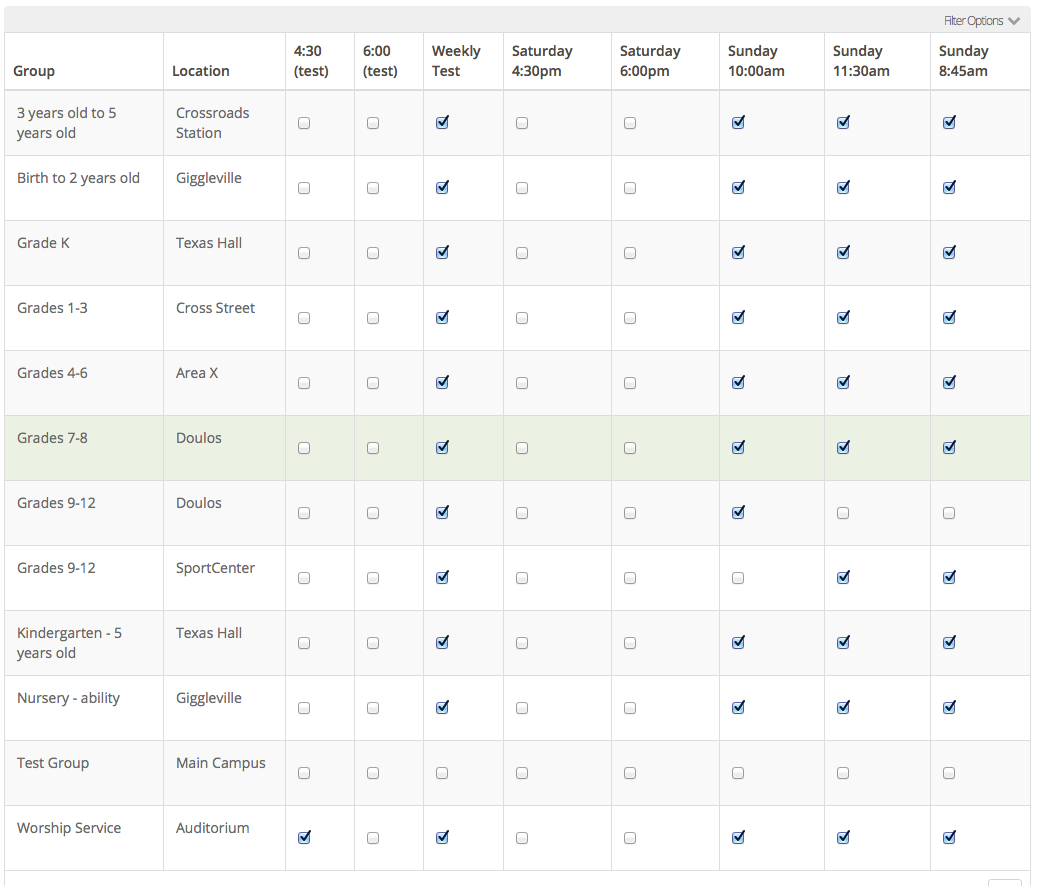Enable Weekly Test for Test Group
1042x886 pixels.
tap(441, 772)
